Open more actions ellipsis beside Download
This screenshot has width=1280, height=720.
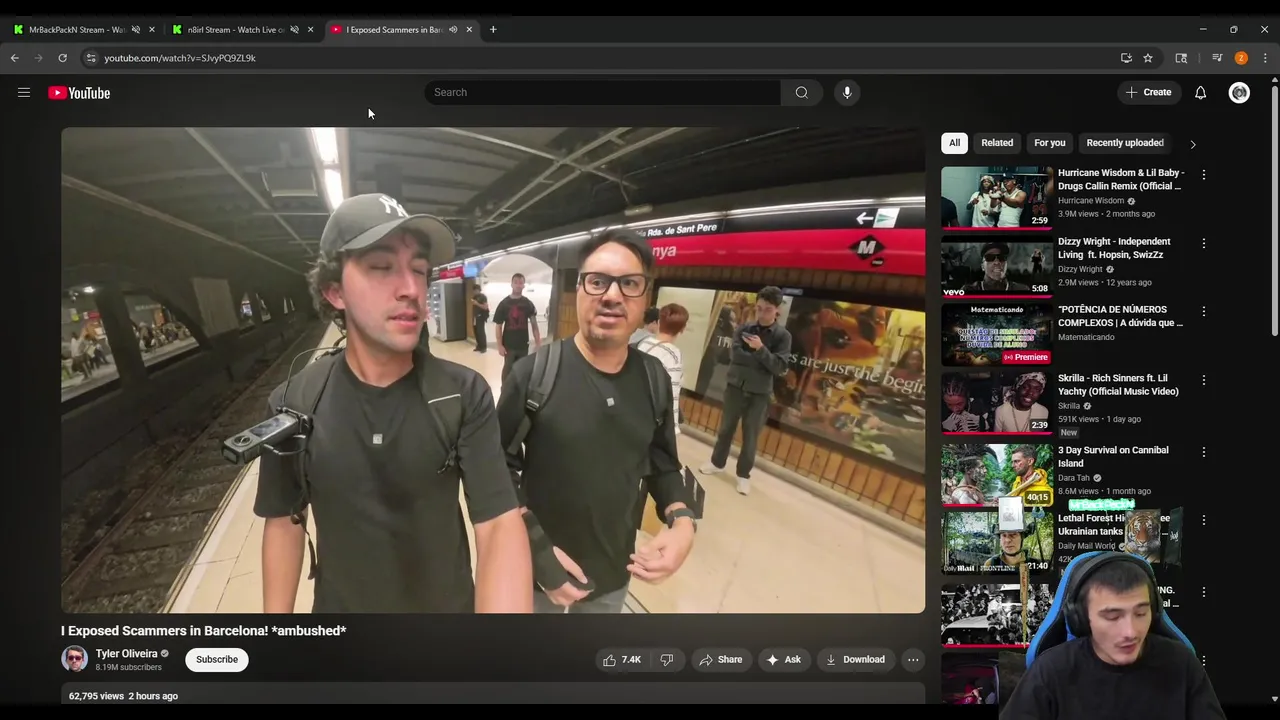(x=913, y=659)
